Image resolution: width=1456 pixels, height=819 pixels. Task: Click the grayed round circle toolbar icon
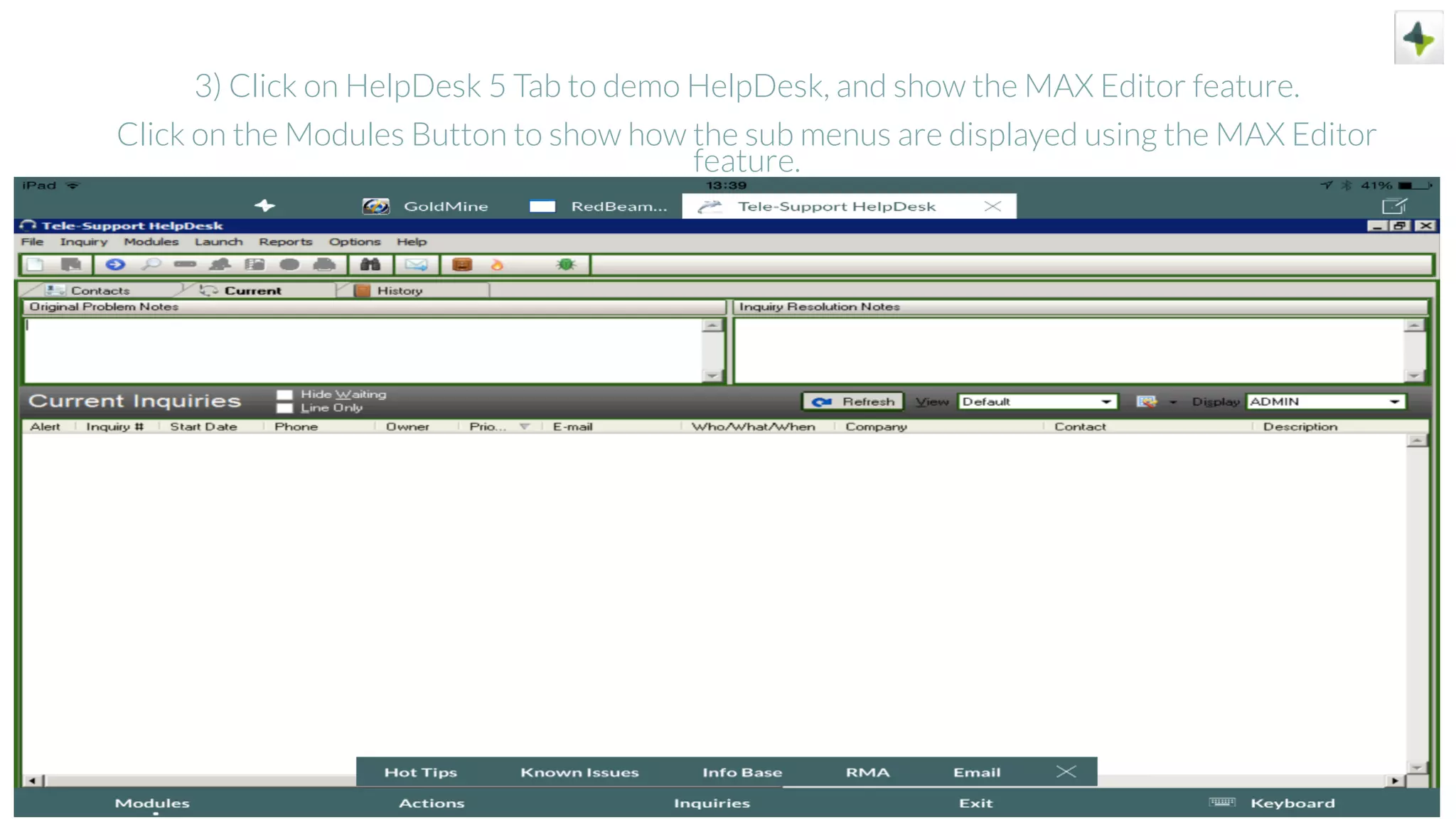[x=289, y=264]
